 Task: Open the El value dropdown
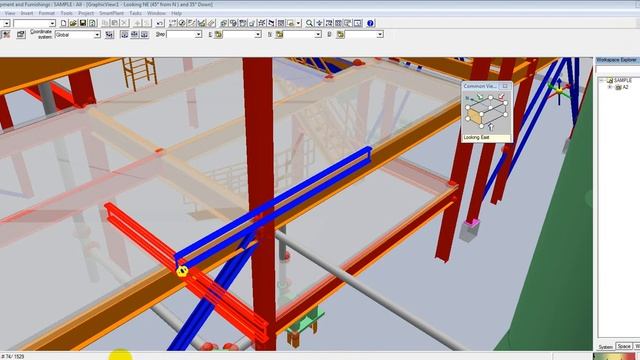click(x=380, y=35)
